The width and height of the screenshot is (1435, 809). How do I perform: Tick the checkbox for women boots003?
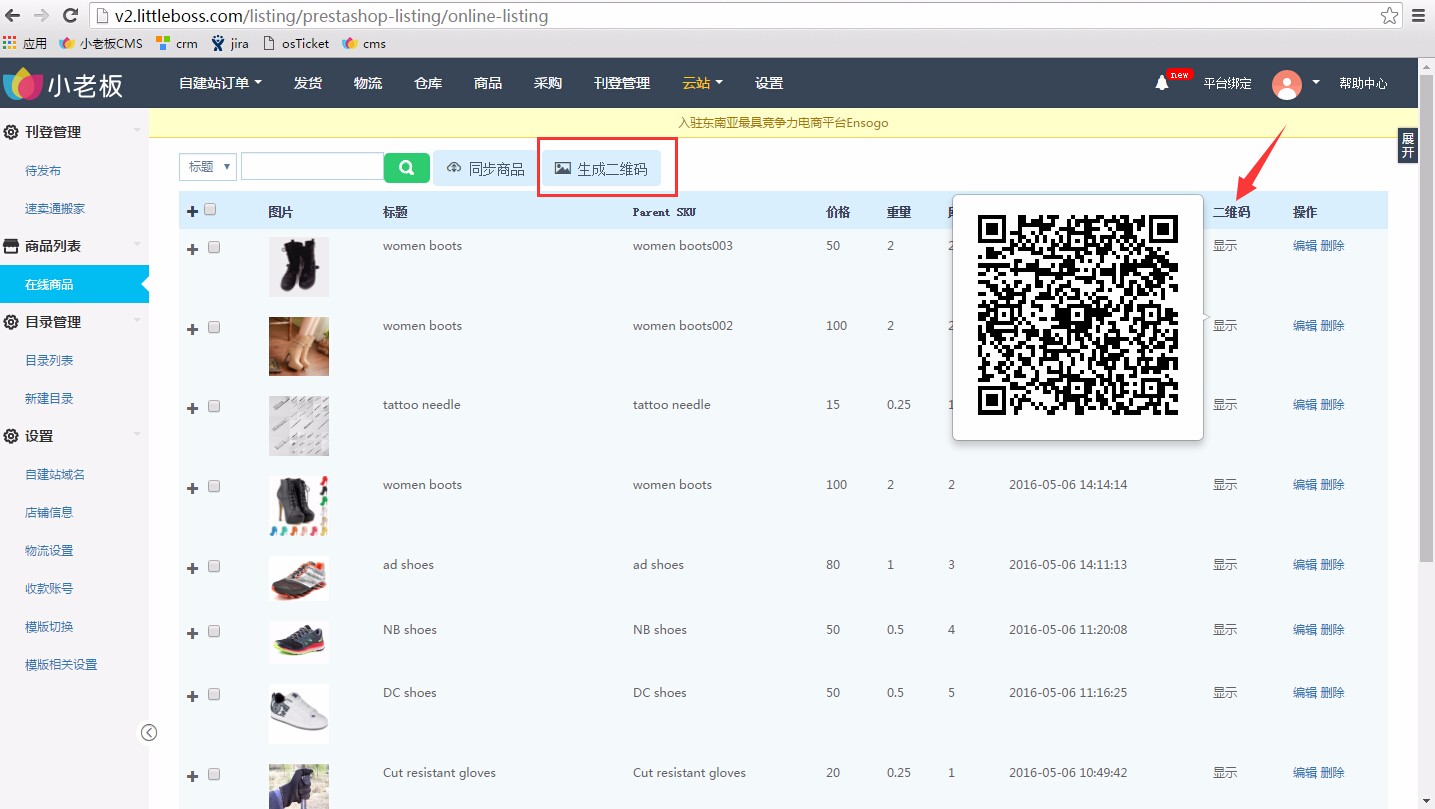214,248
